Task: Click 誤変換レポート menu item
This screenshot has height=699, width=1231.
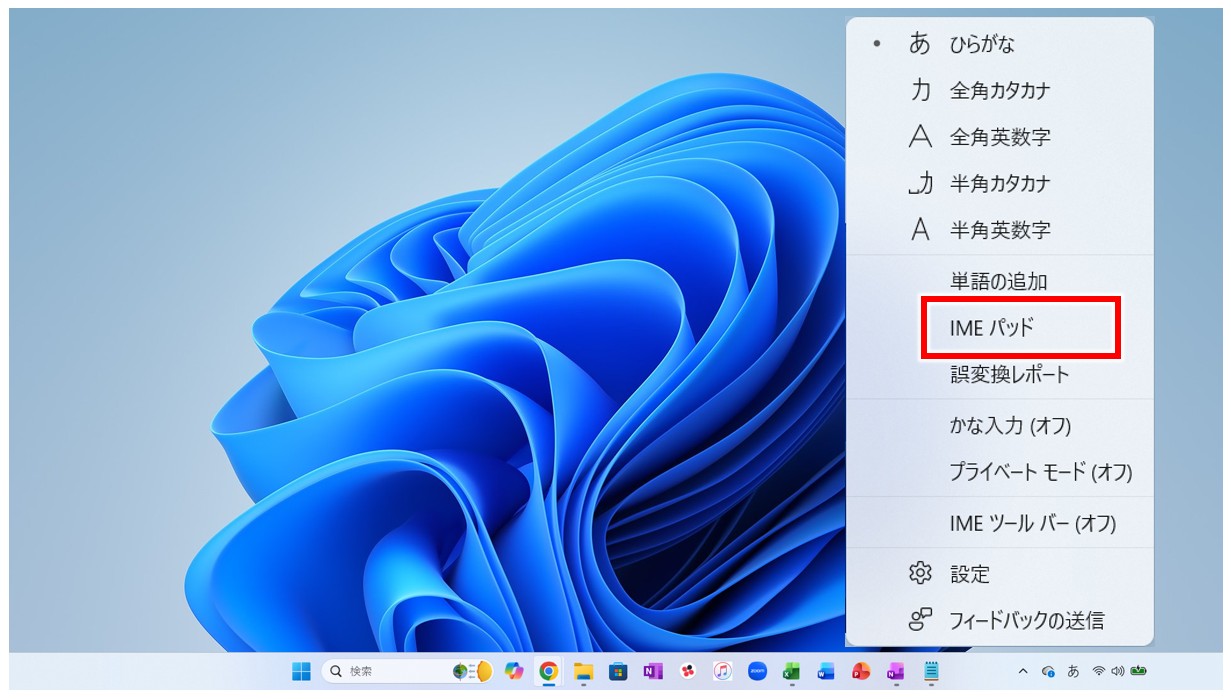Action: (999, 375)
